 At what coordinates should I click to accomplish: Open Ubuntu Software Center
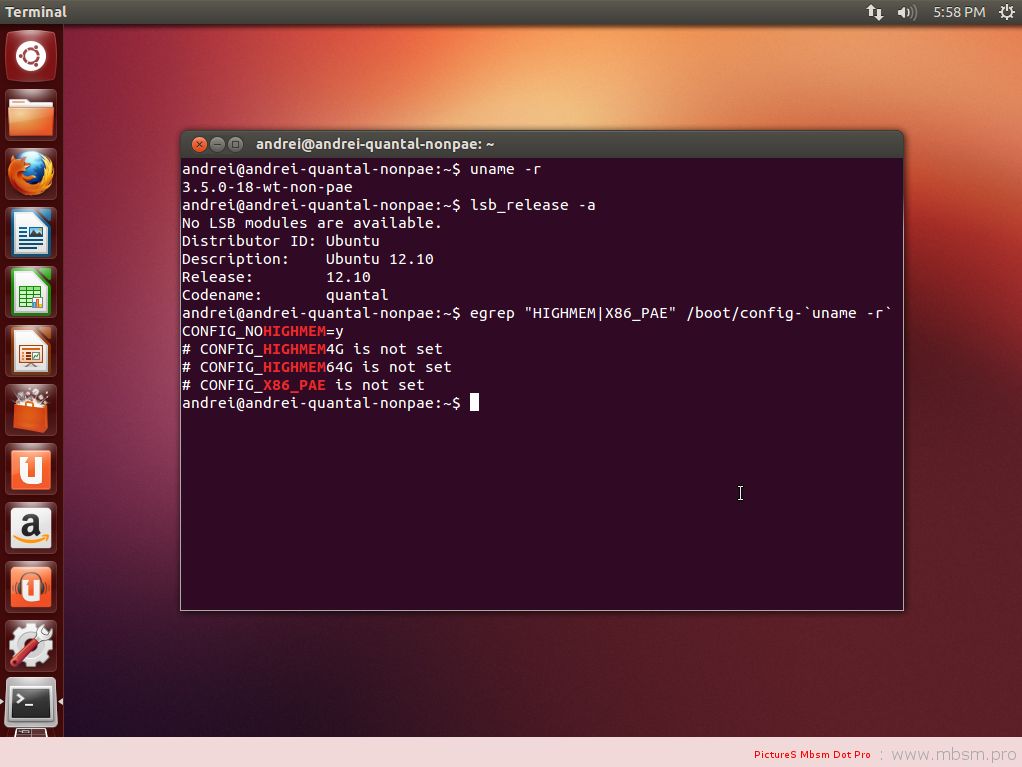(x=31, y=411)
